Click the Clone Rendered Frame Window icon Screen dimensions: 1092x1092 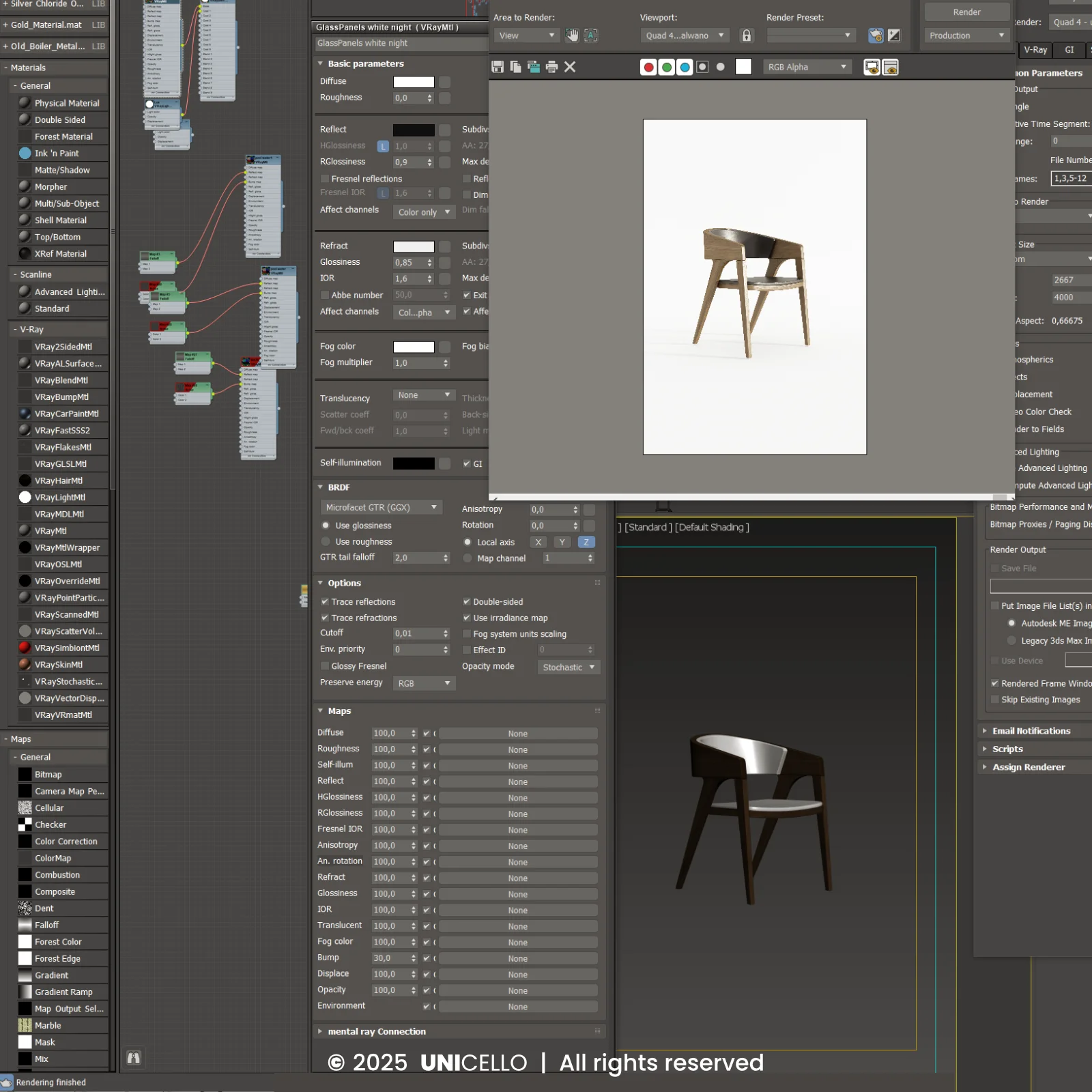click(534, 67)
